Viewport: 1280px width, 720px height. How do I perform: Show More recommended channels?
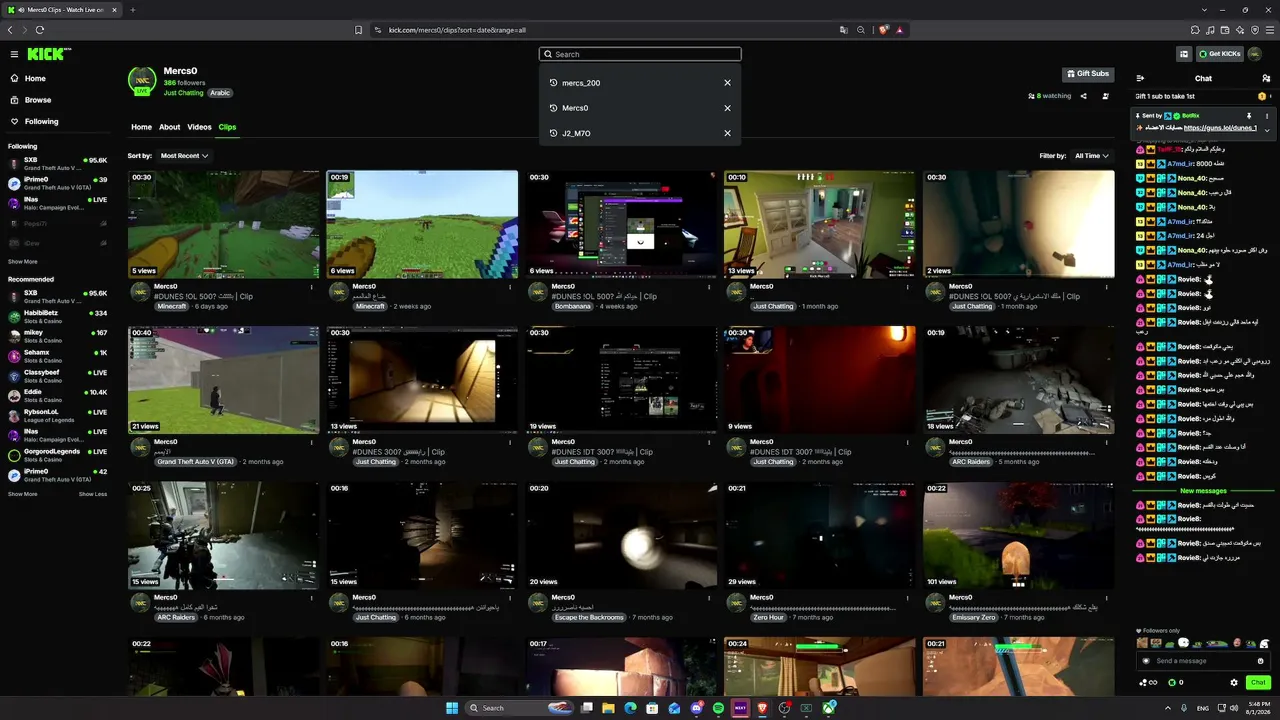point(23,494)
